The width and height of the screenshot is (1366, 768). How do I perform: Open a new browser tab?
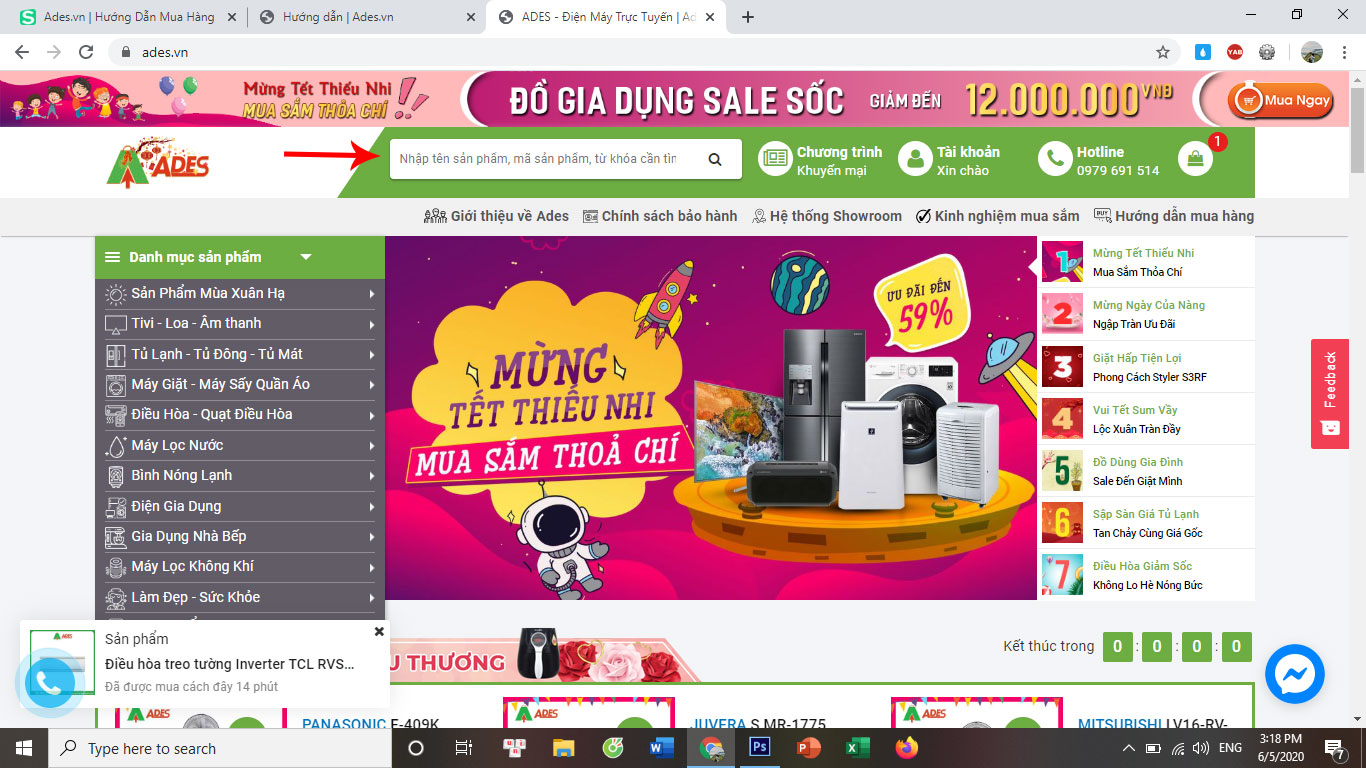[x=747, y=17]
